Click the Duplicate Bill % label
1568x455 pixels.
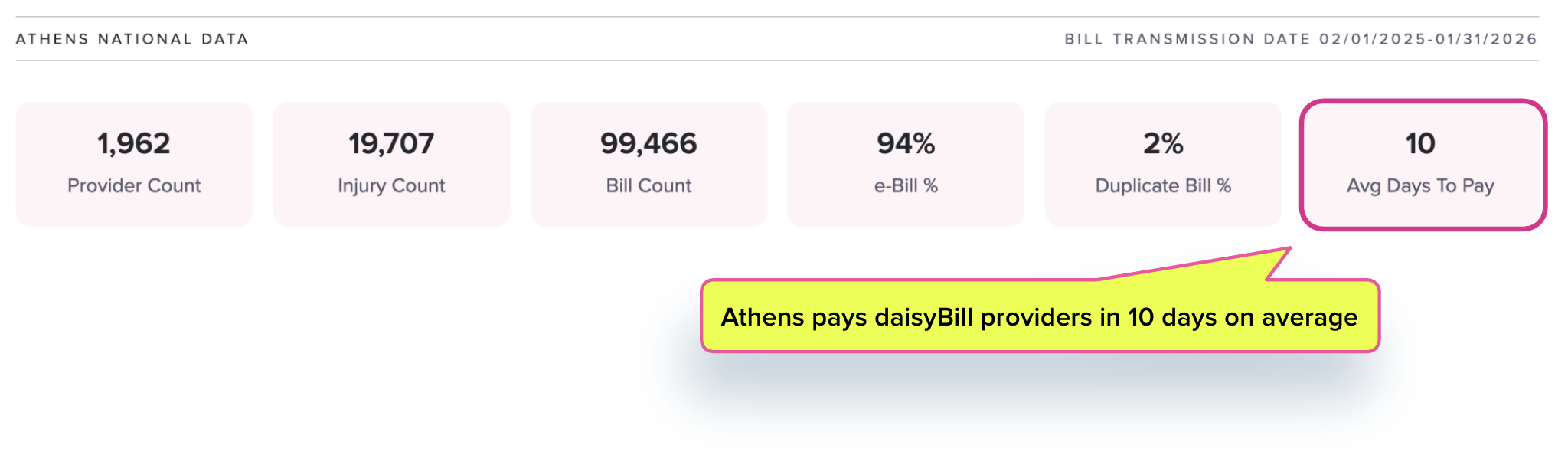coord(1163,186)
